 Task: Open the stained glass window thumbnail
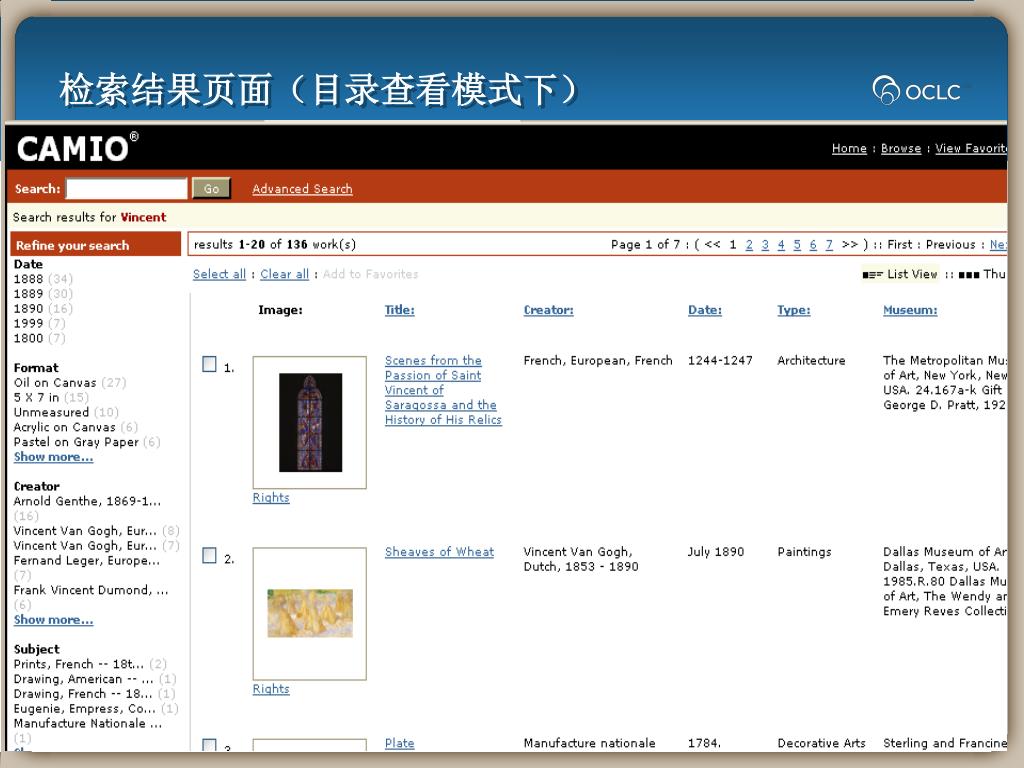pyautogui.click(x=310, y=423)
